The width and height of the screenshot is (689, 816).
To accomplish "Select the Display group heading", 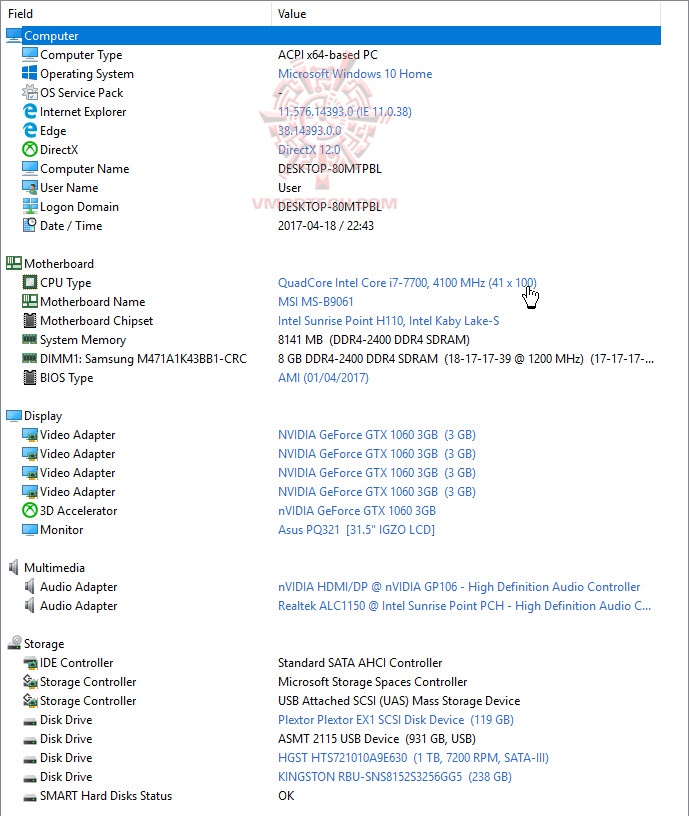I will point(43,416).
